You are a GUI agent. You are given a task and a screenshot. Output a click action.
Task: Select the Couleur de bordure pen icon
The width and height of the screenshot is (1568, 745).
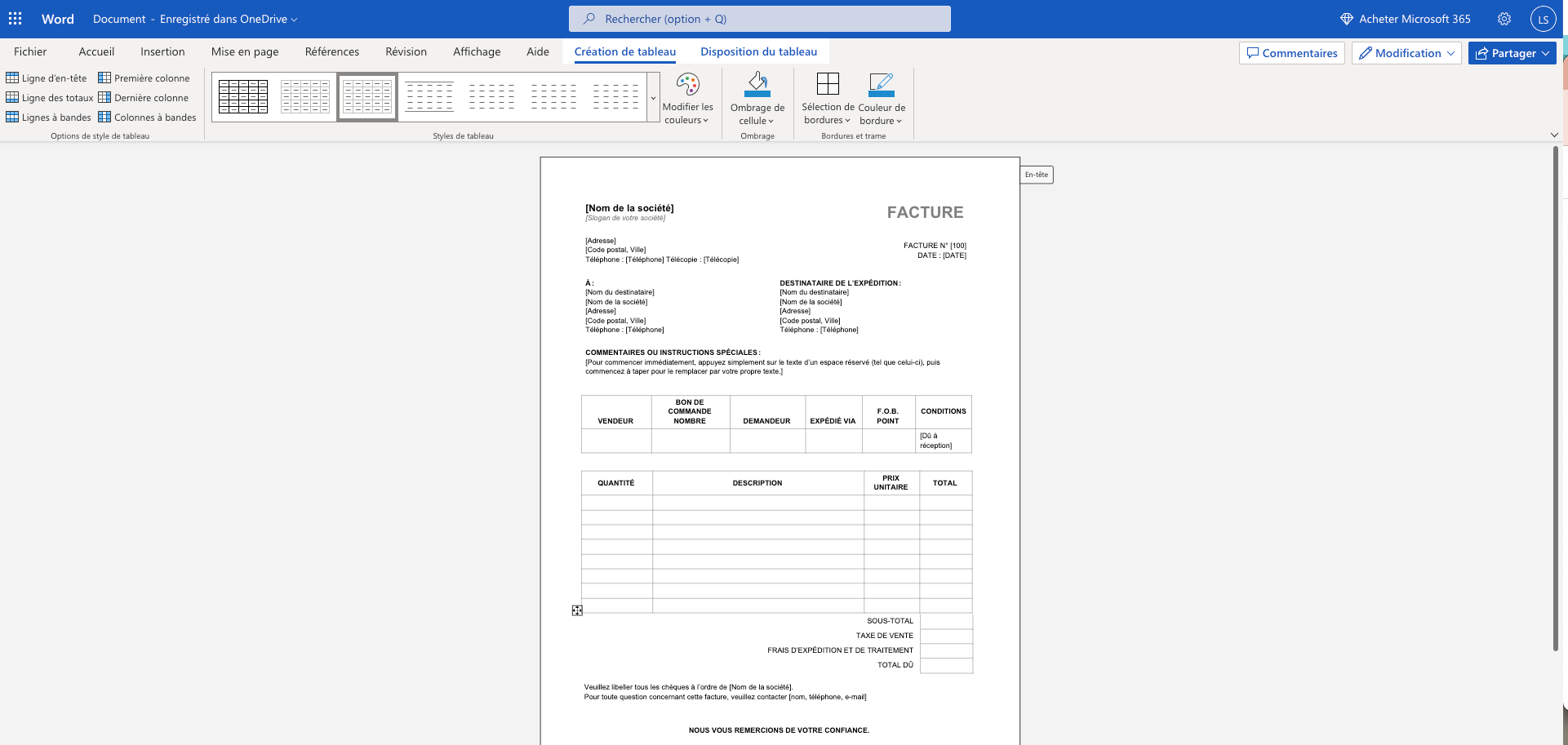pyautogui.click(x=882, y=84)
